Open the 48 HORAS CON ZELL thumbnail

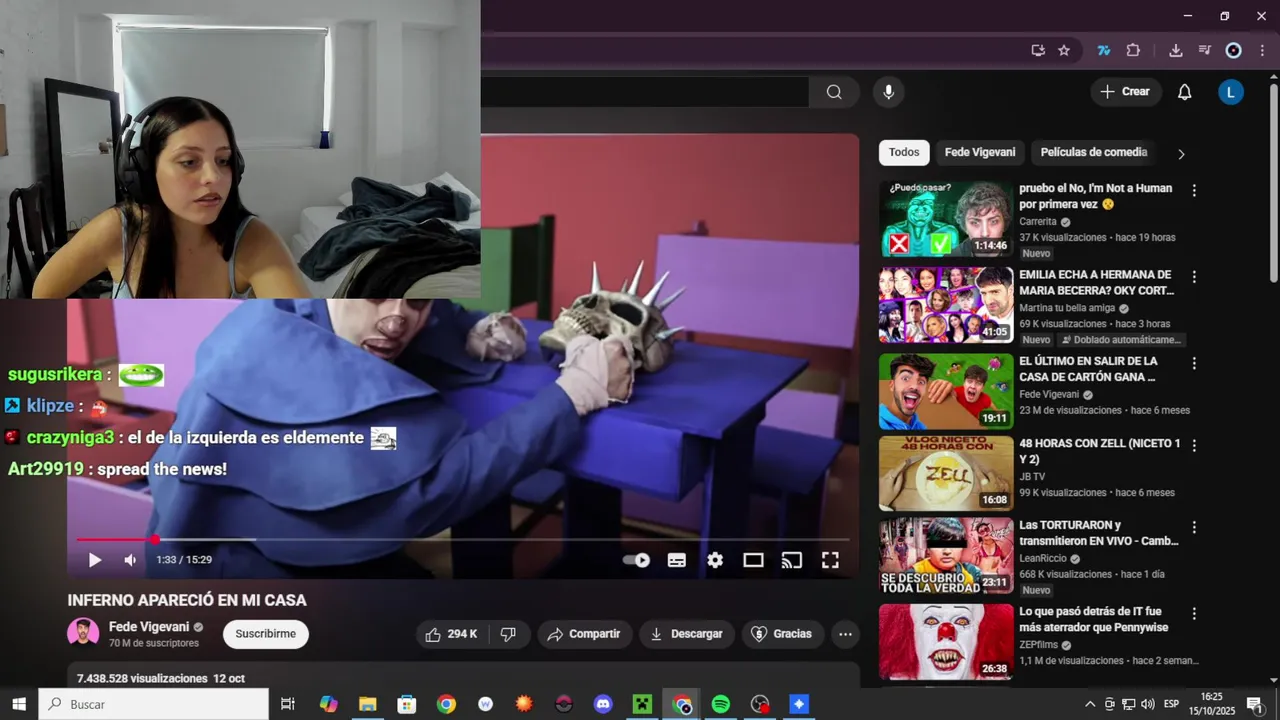pos(946,474)
